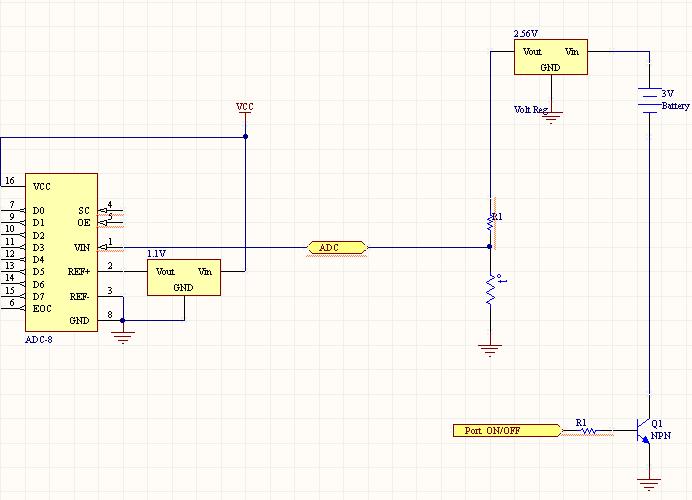Click pin number 3 at REF-

(x=110, y=290)
